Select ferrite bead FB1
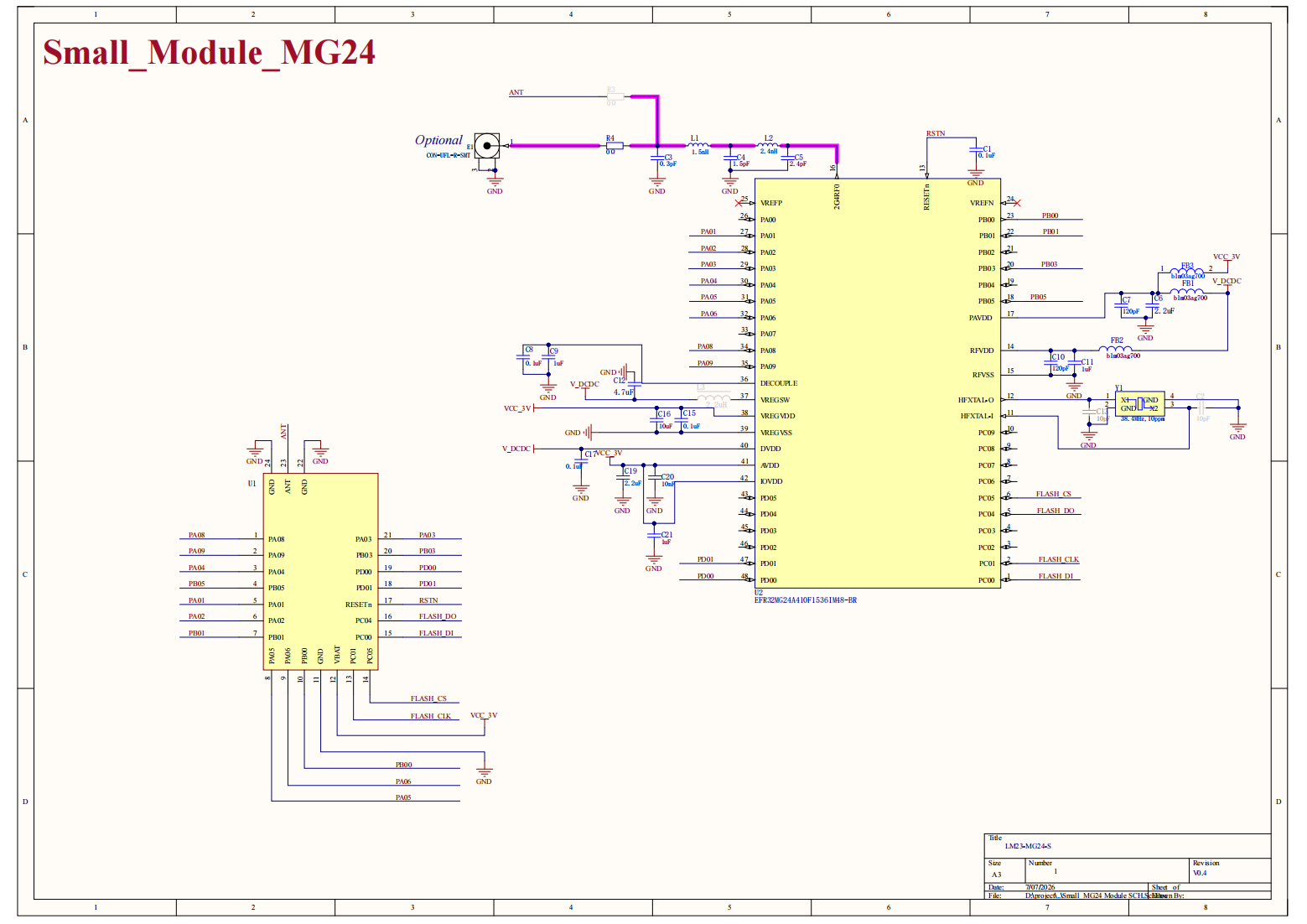1307x924 pixels. point(1187,291)
